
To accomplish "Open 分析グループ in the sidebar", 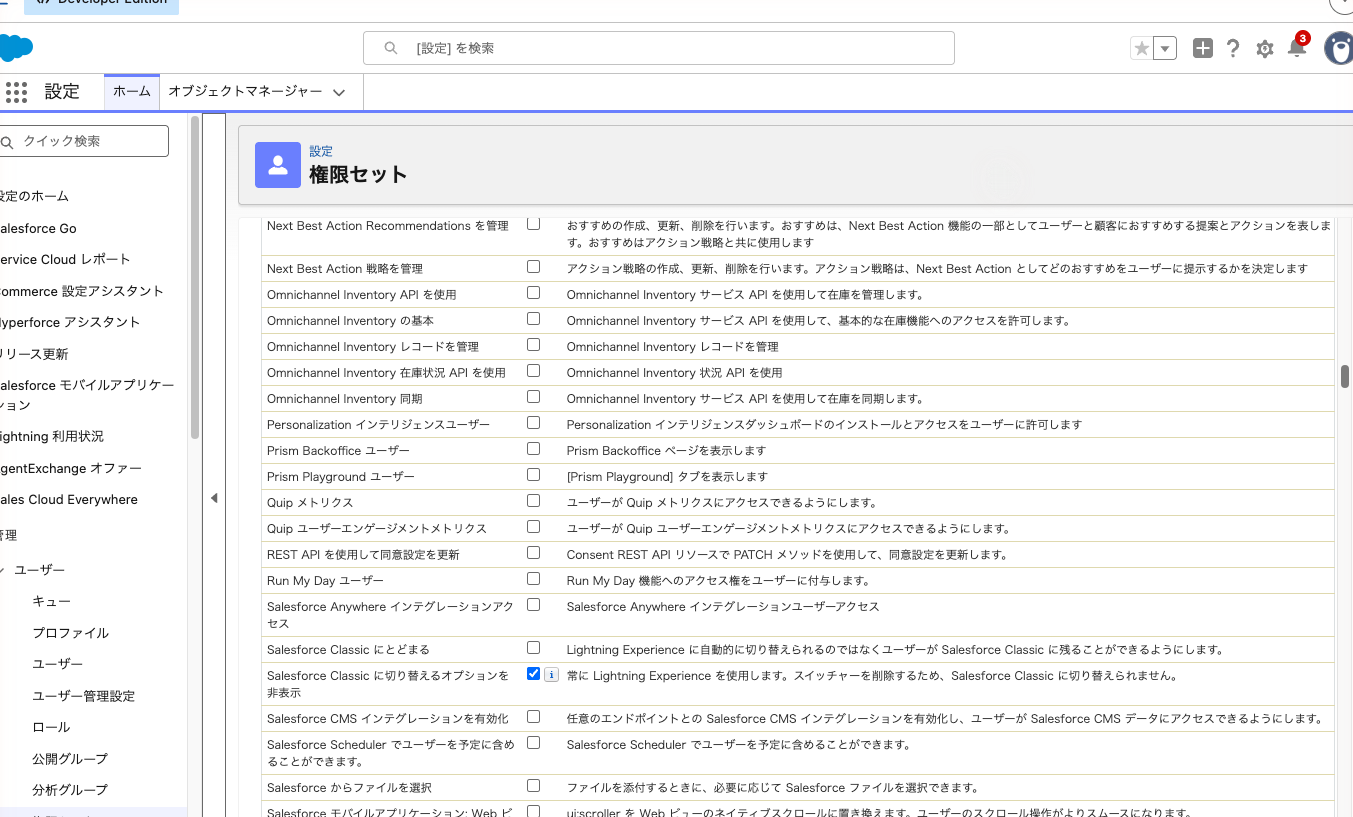I will coord(70,790).
